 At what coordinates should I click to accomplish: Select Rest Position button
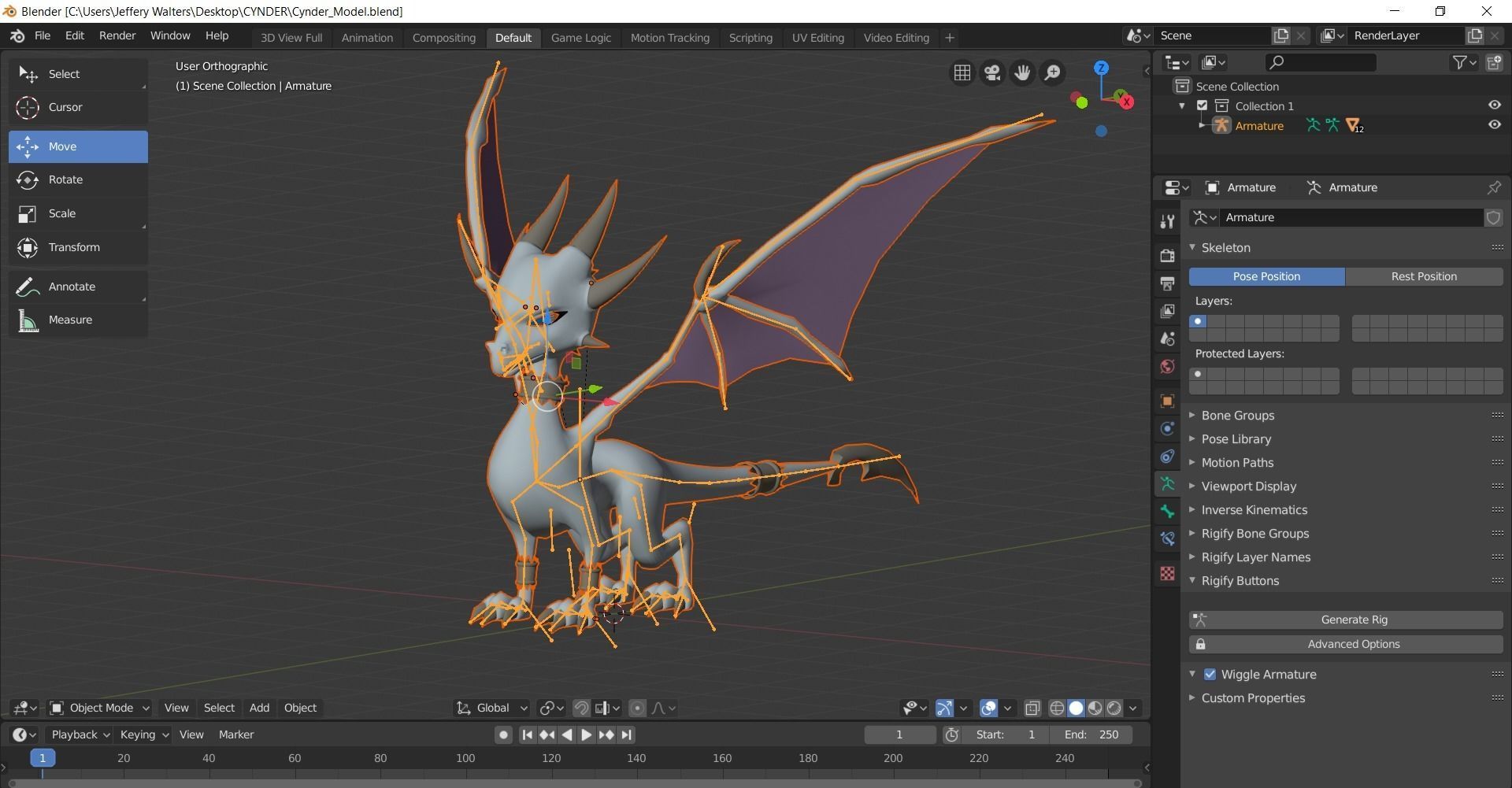pyautogui.click(x=1424, y=276)
